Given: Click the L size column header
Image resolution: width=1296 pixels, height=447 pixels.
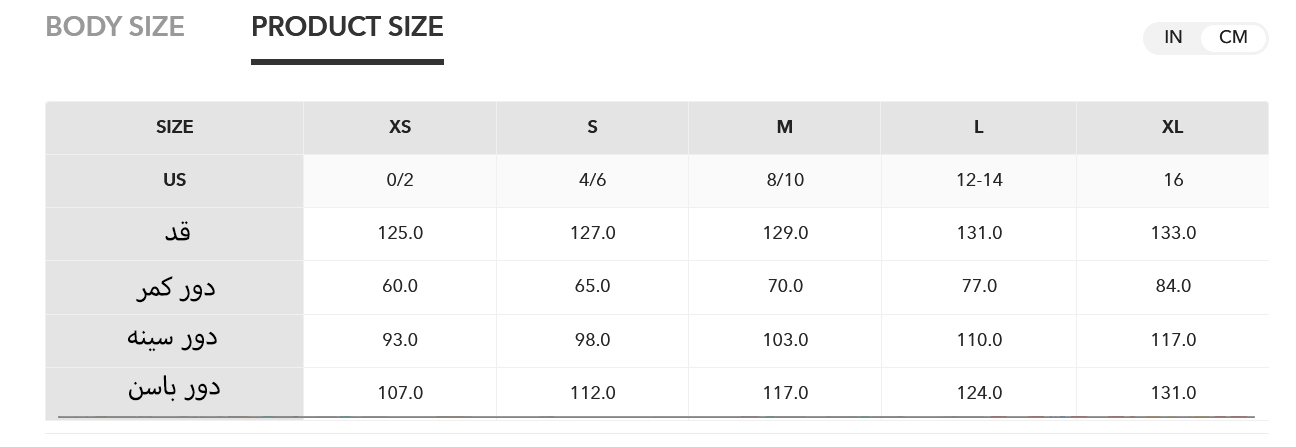Looking at the screenshot, I should [x=978, y=127].
